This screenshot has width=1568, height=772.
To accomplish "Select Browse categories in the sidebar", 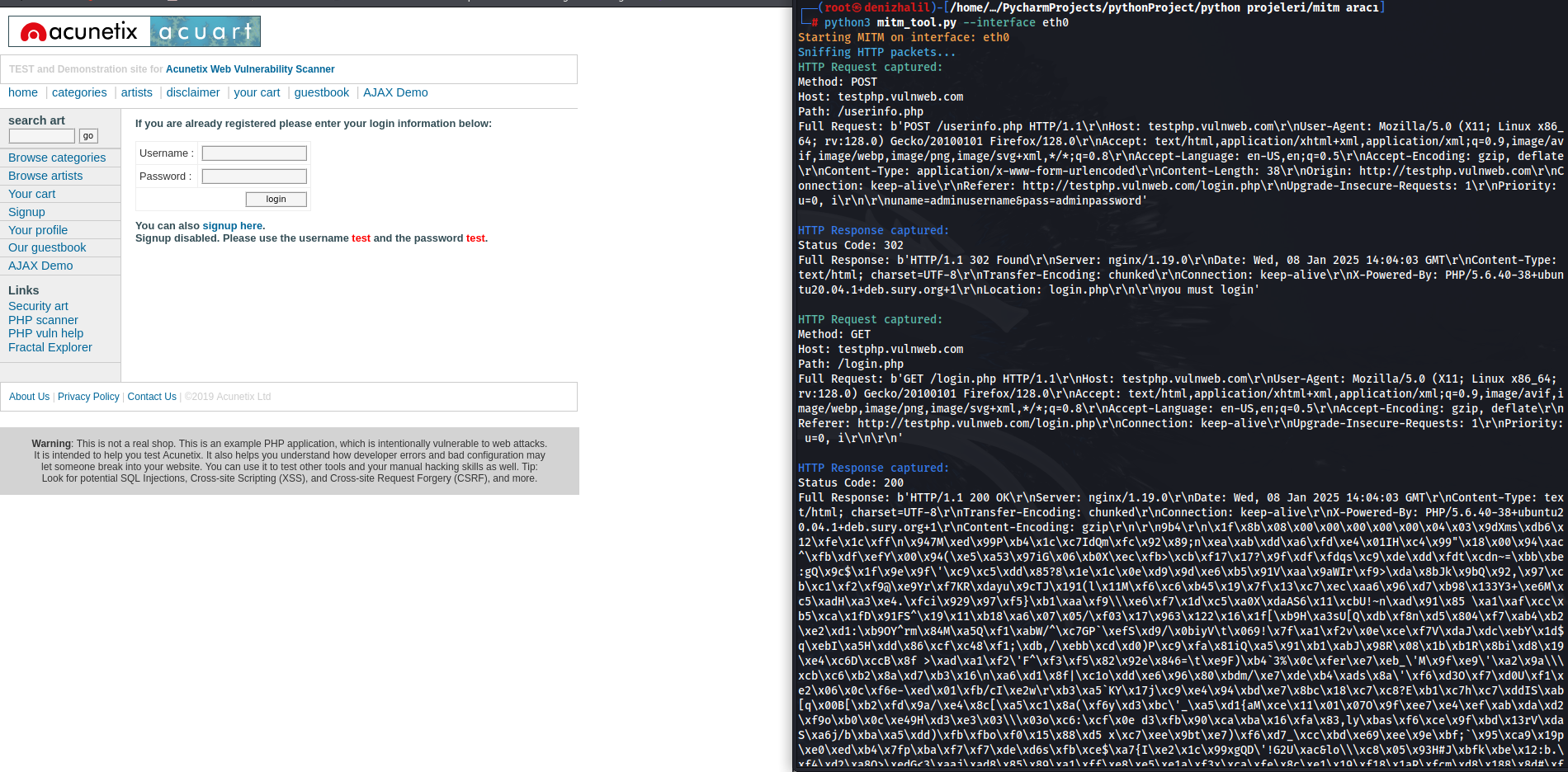I will [x=56, y=158].
